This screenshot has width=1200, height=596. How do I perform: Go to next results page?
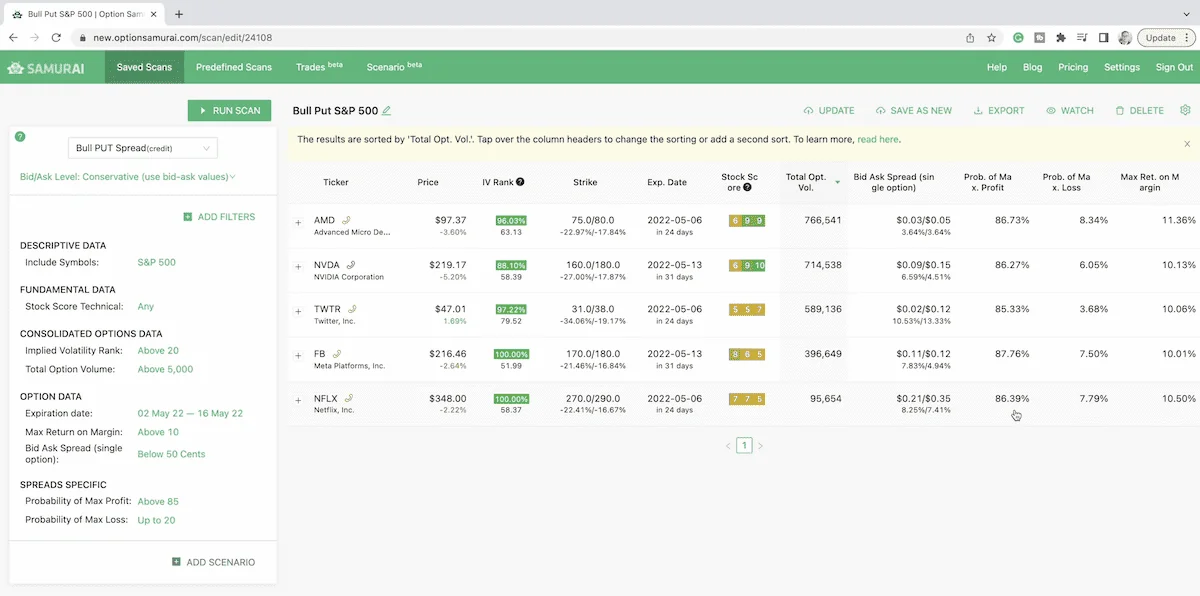(x=760, y=446)
